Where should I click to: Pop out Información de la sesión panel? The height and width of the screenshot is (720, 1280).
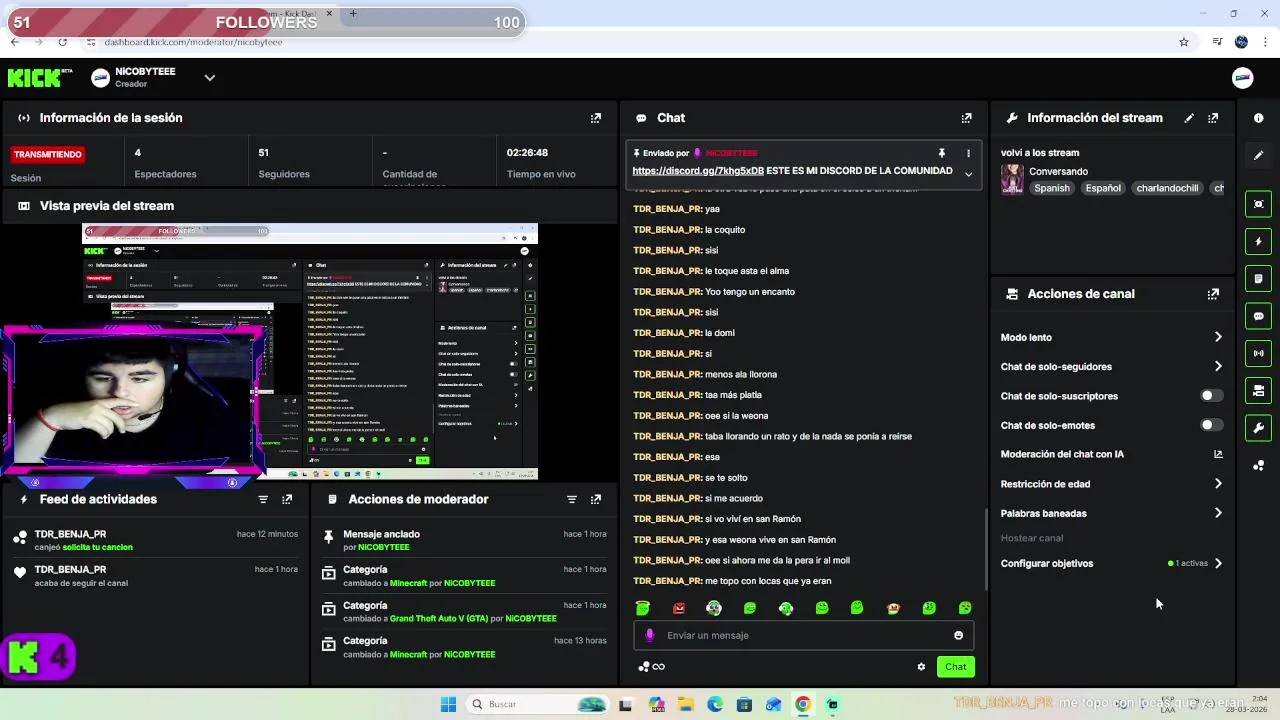[x=596, y=118]
